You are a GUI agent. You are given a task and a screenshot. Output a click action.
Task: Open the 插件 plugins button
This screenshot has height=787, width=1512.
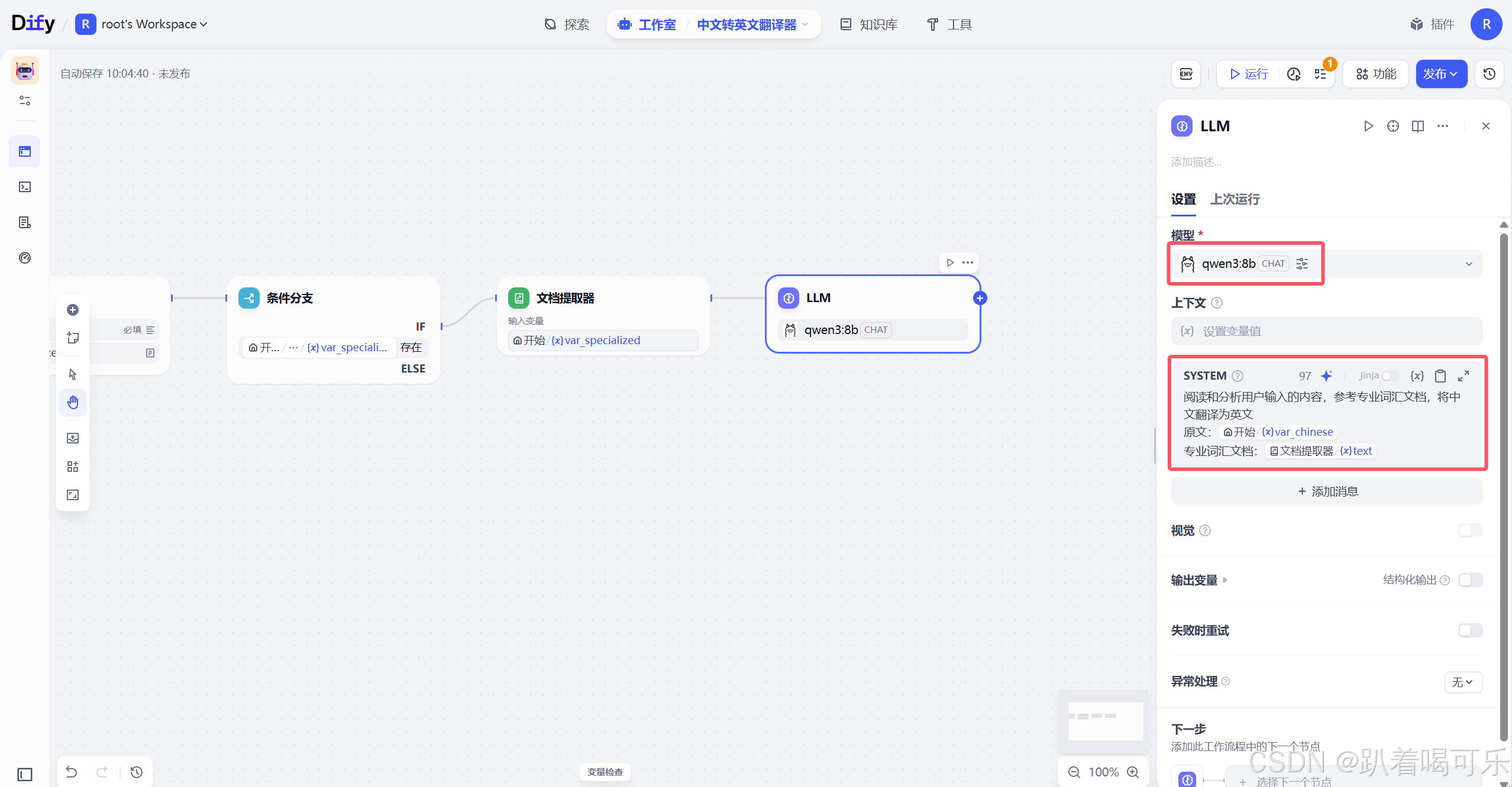click(x=1432, y=24)
